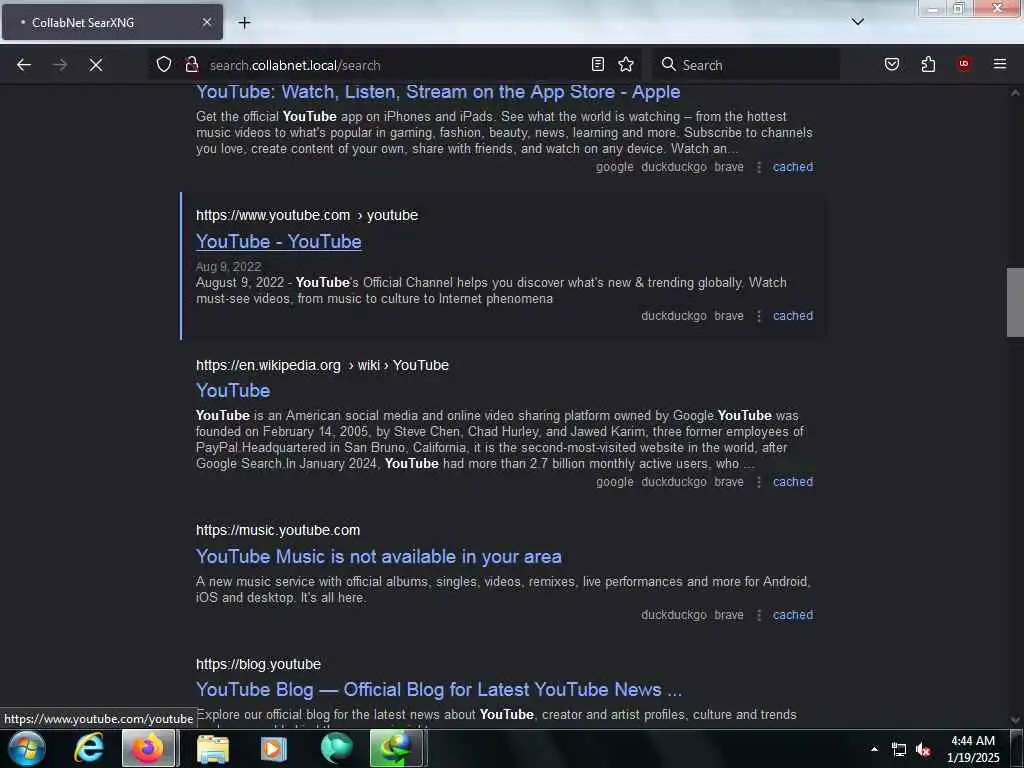Go back to the previous page

pos(24,65)
